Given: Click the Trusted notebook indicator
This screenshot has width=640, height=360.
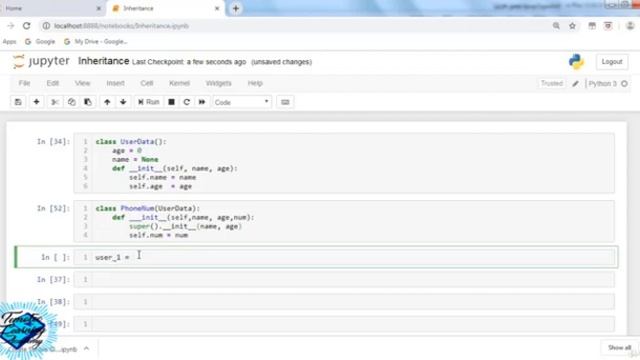Looking at the screenshot, I should coord(552,83).
